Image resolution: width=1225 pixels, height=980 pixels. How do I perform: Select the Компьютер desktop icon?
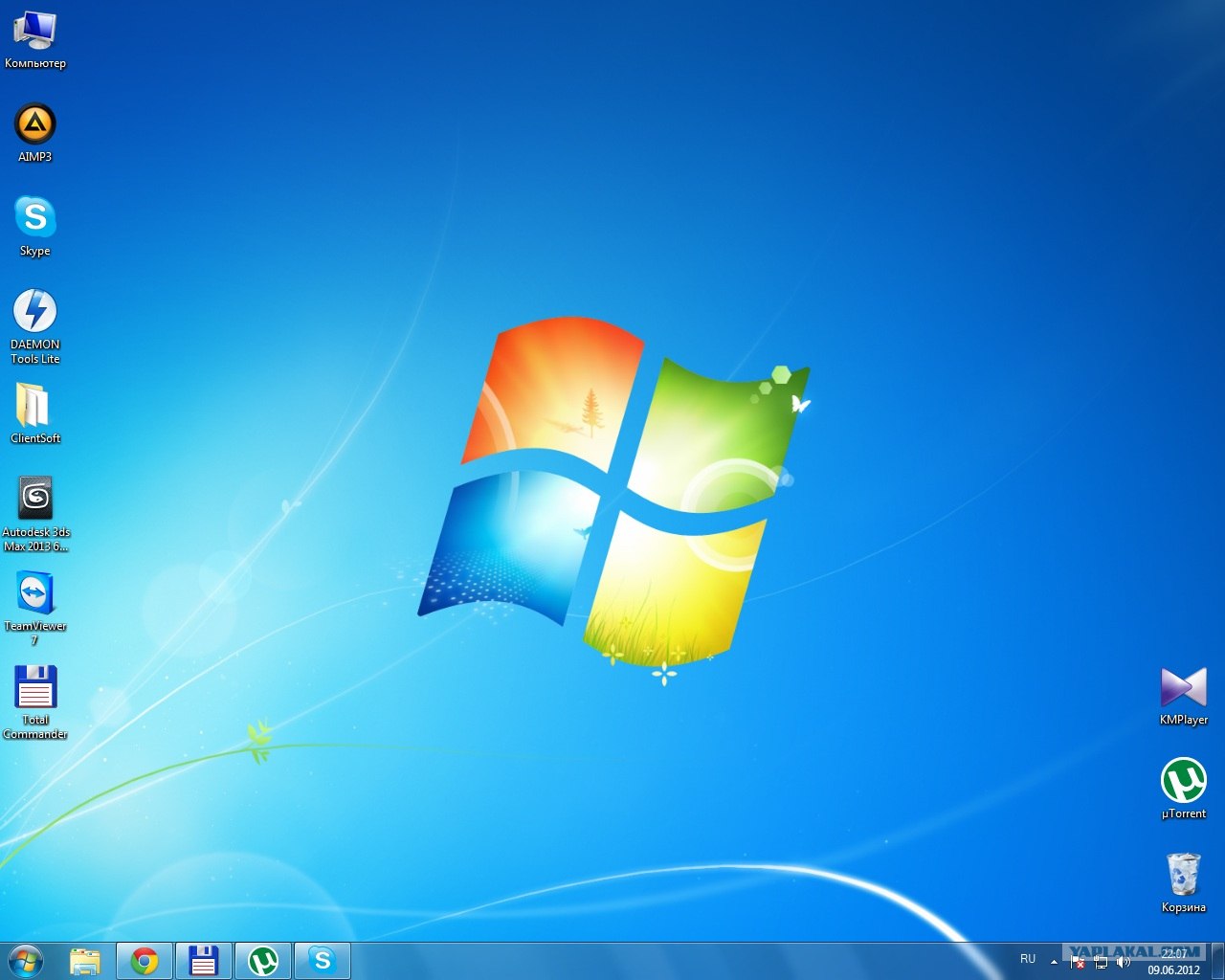34,41
